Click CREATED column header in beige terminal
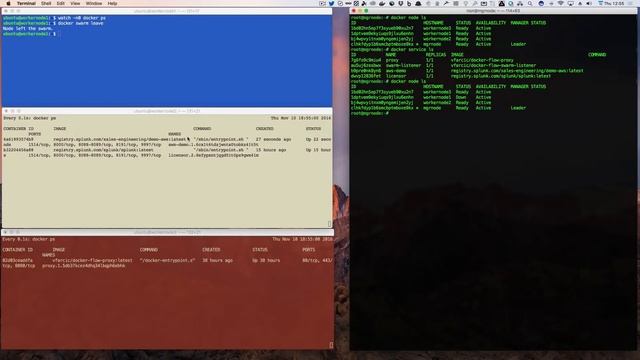This screenshot has width=640, height=360. (x=264, y=129)
